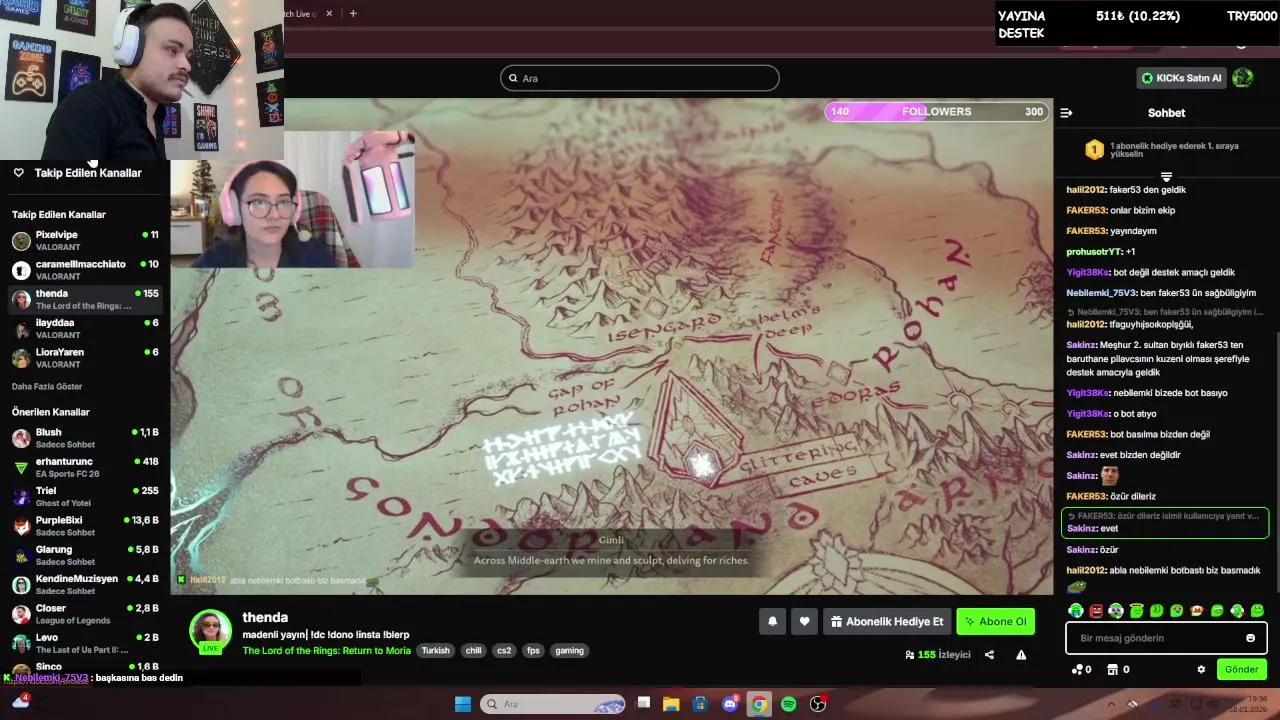The height and width of the screenshot is (720, 1280).
Task: Click the Turkish tag
Action: click(435, 650)
